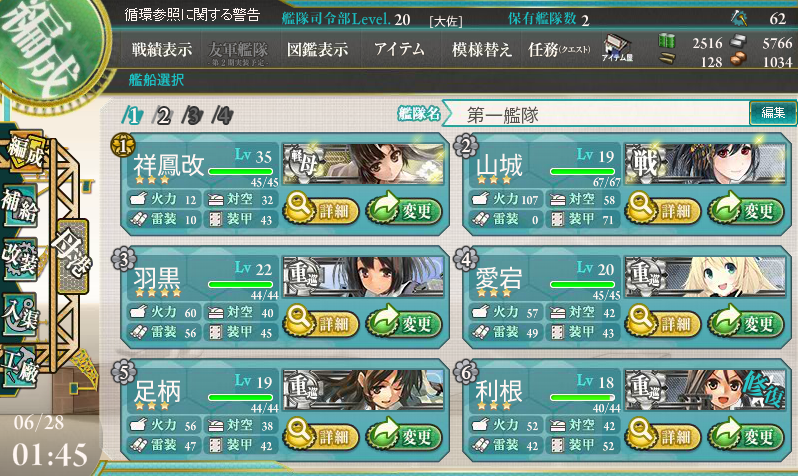
Task: Open 任務 quest menu
Action: [x=559, y=49]
